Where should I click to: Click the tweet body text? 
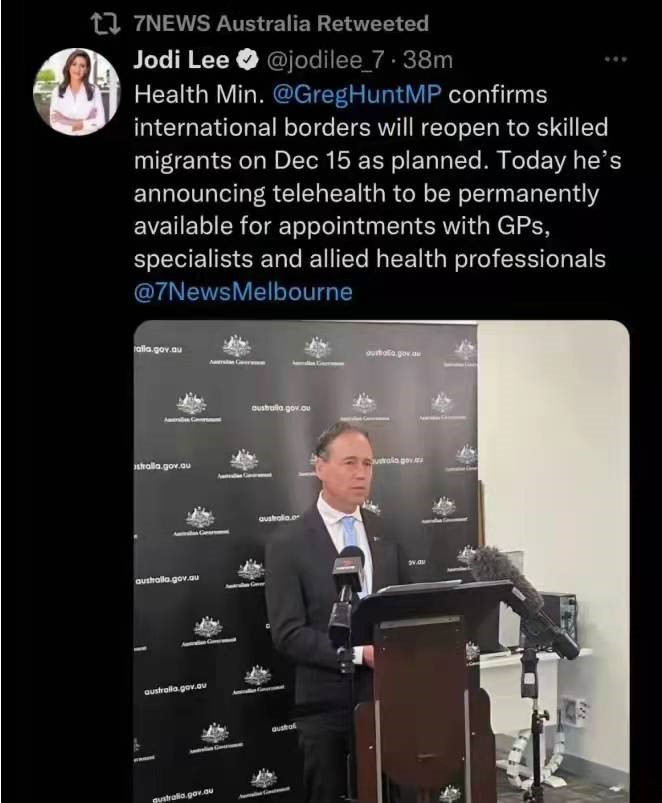377,193
